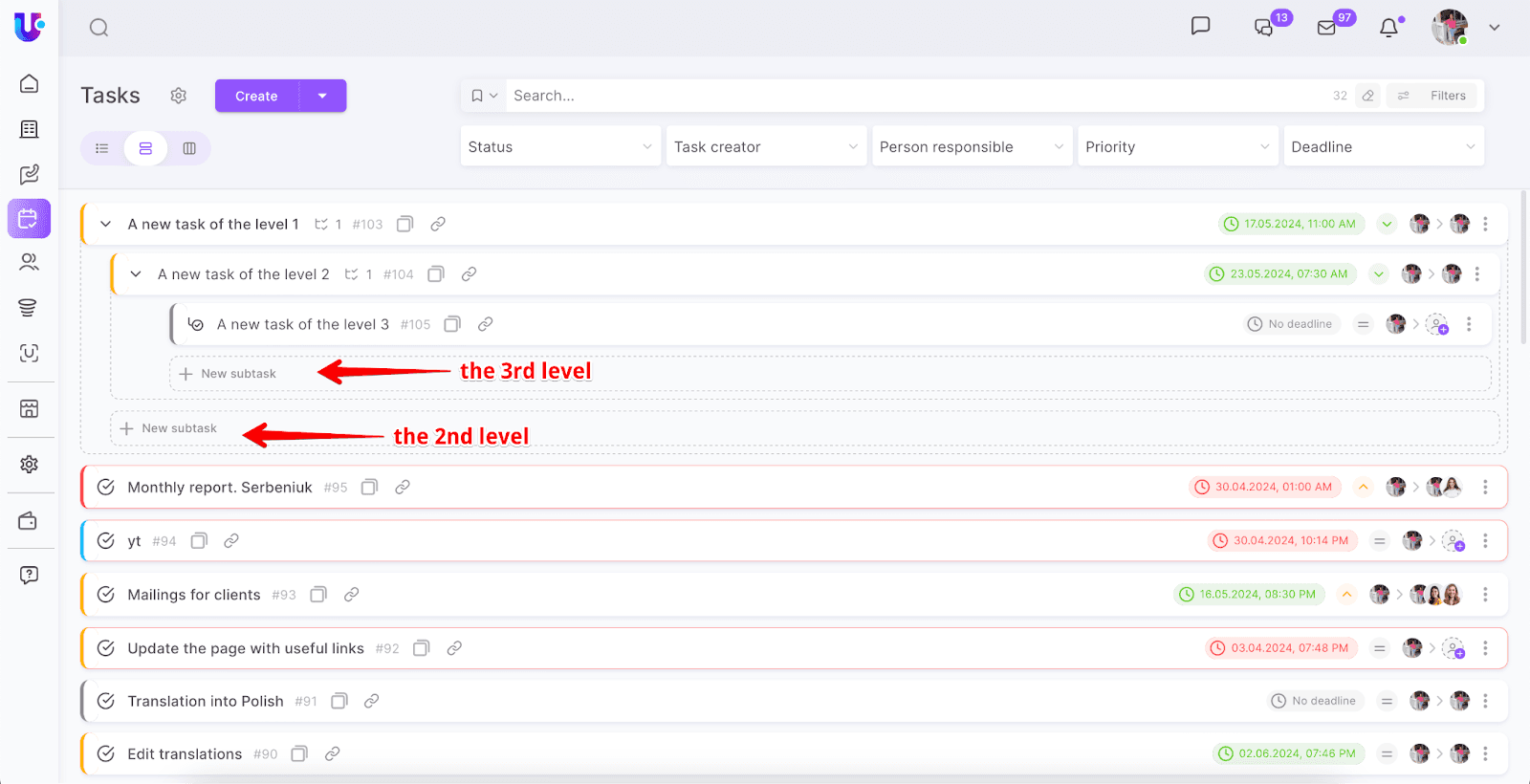Collapse A new task of the level 1
Image resolution: width=1530 pixels, height=784 pixels.
pos(106,225)
